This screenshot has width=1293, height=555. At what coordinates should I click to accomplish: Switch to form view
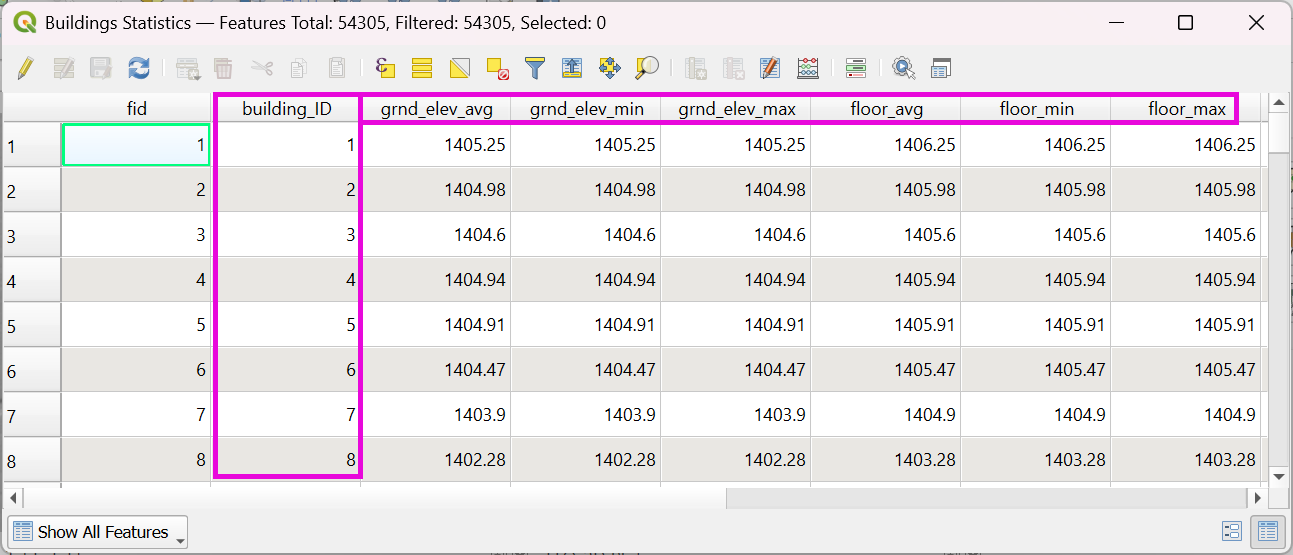tap(1232, 532)
